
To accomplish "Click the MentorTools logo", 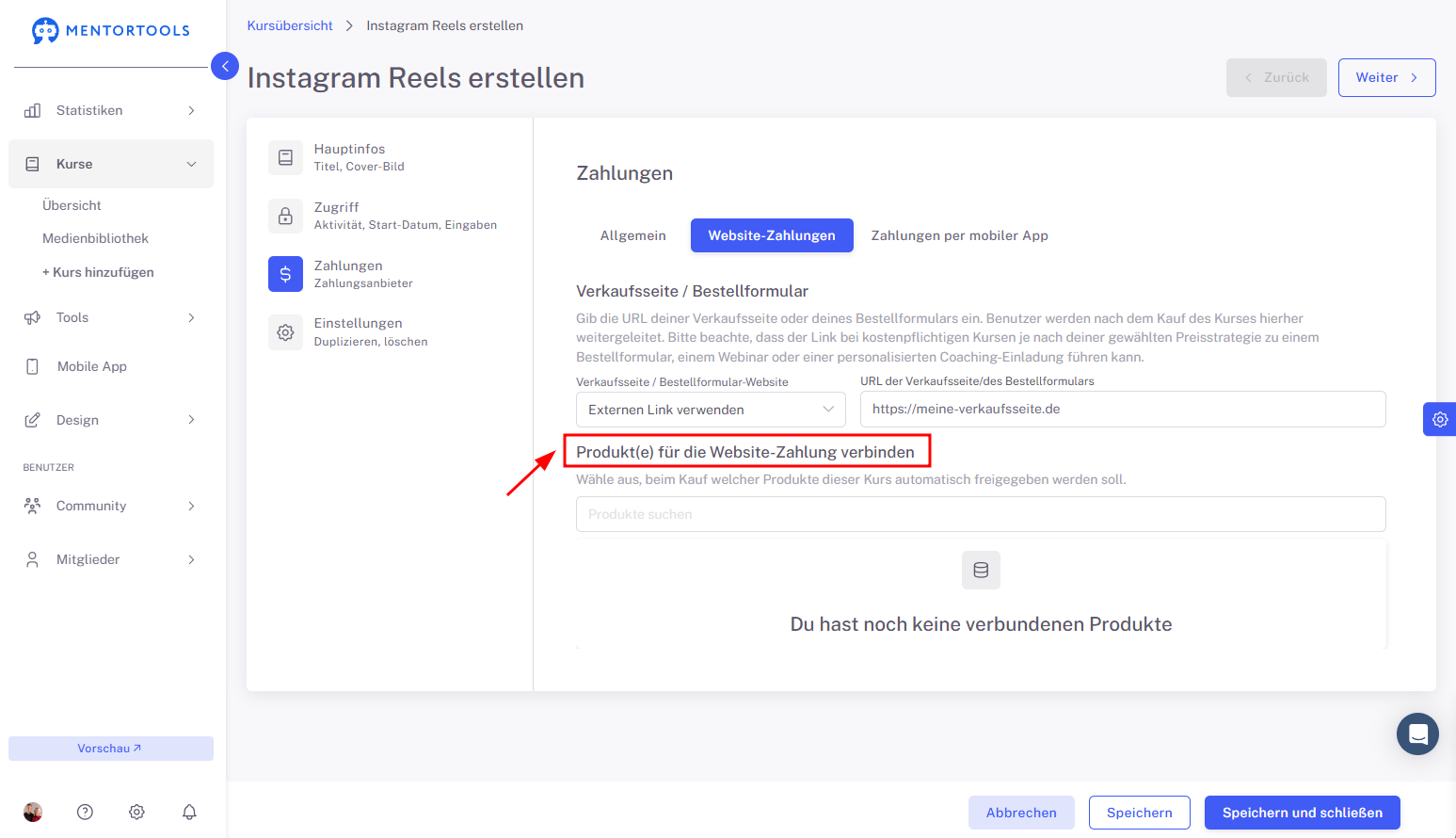I will pos(111,30).
